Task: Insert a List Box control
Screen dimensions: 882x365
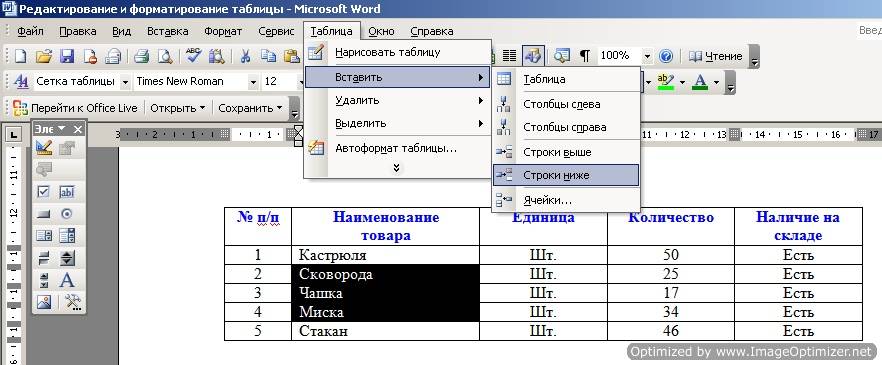Action: pyautogui.click(x=44, y=236)
